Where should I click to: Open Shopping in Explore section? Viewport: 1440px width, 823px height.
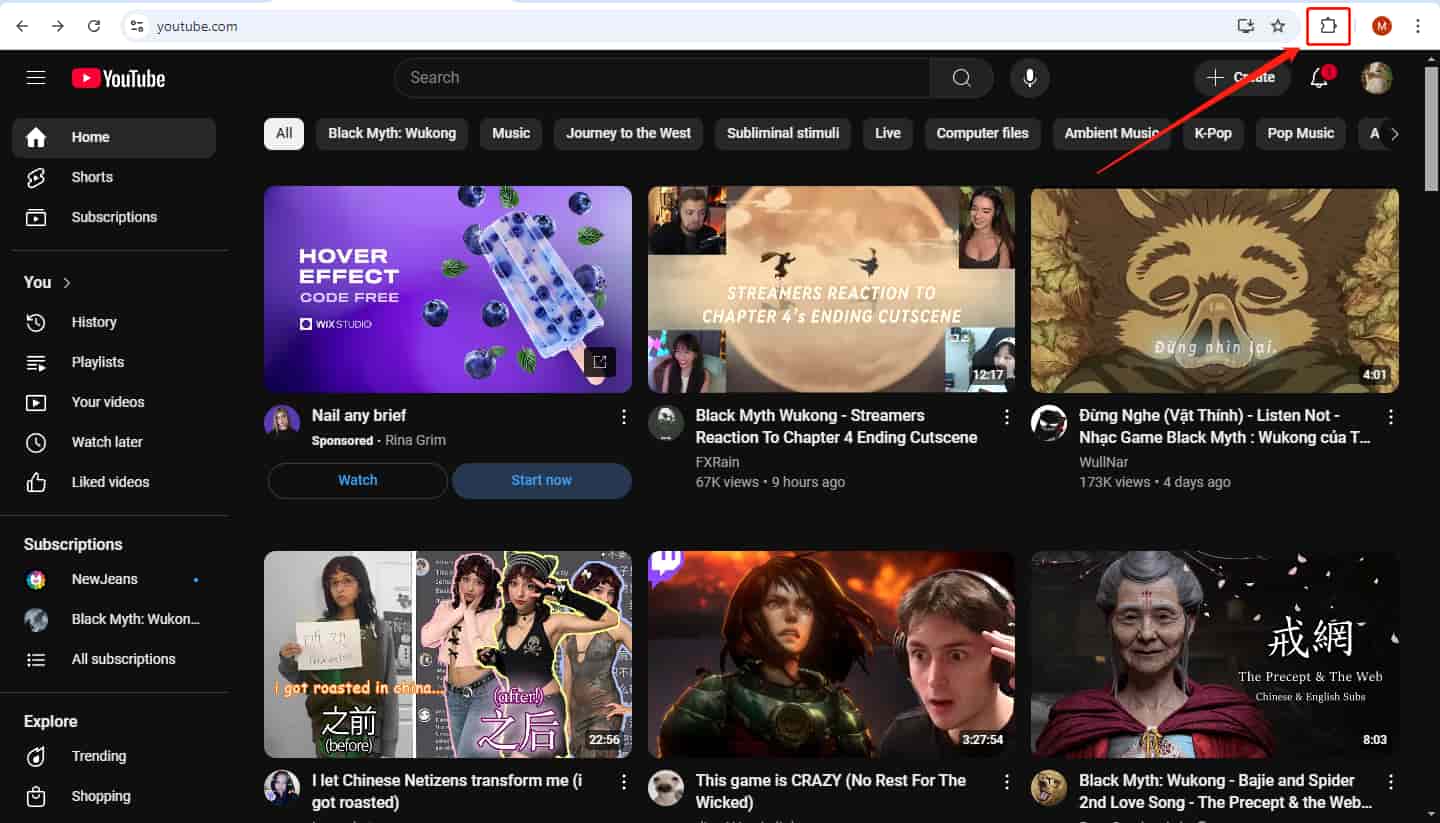tap(114, 796)
